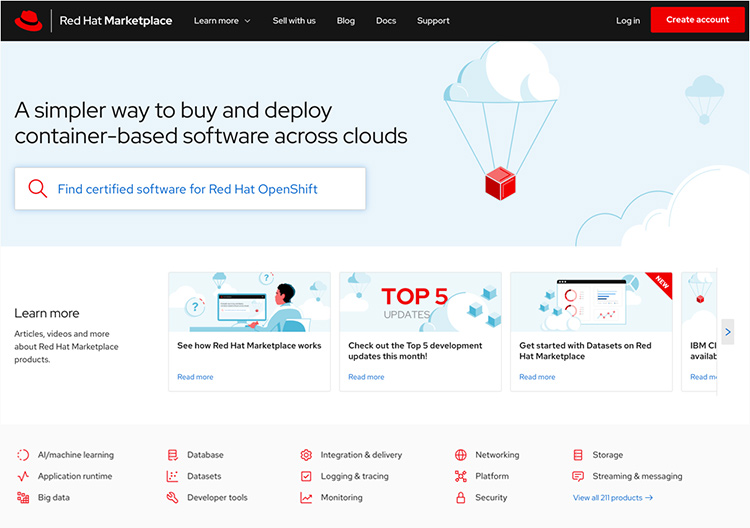Click the Monitoring line chart icon
This screenshot has width=750, height=528.
(306, 497)
